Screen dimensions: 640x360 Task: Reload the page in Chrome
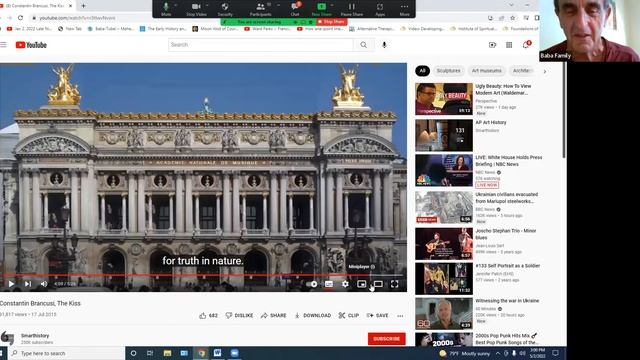click(x=20, y=18)
